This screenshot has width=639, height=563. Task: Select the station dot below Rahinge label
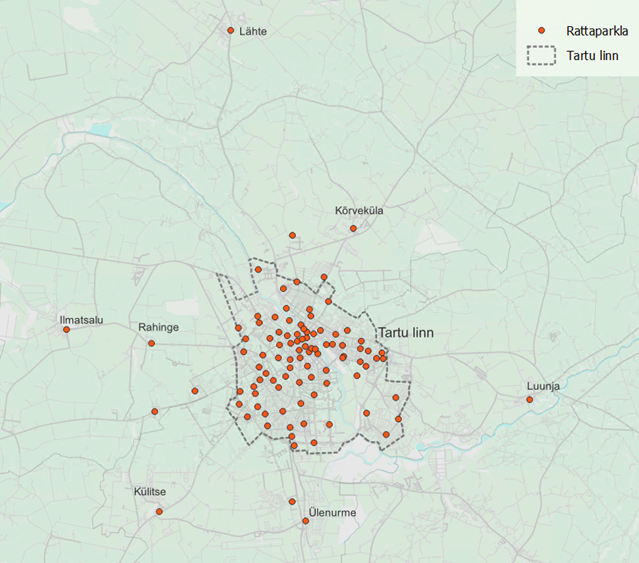(151, 343)
